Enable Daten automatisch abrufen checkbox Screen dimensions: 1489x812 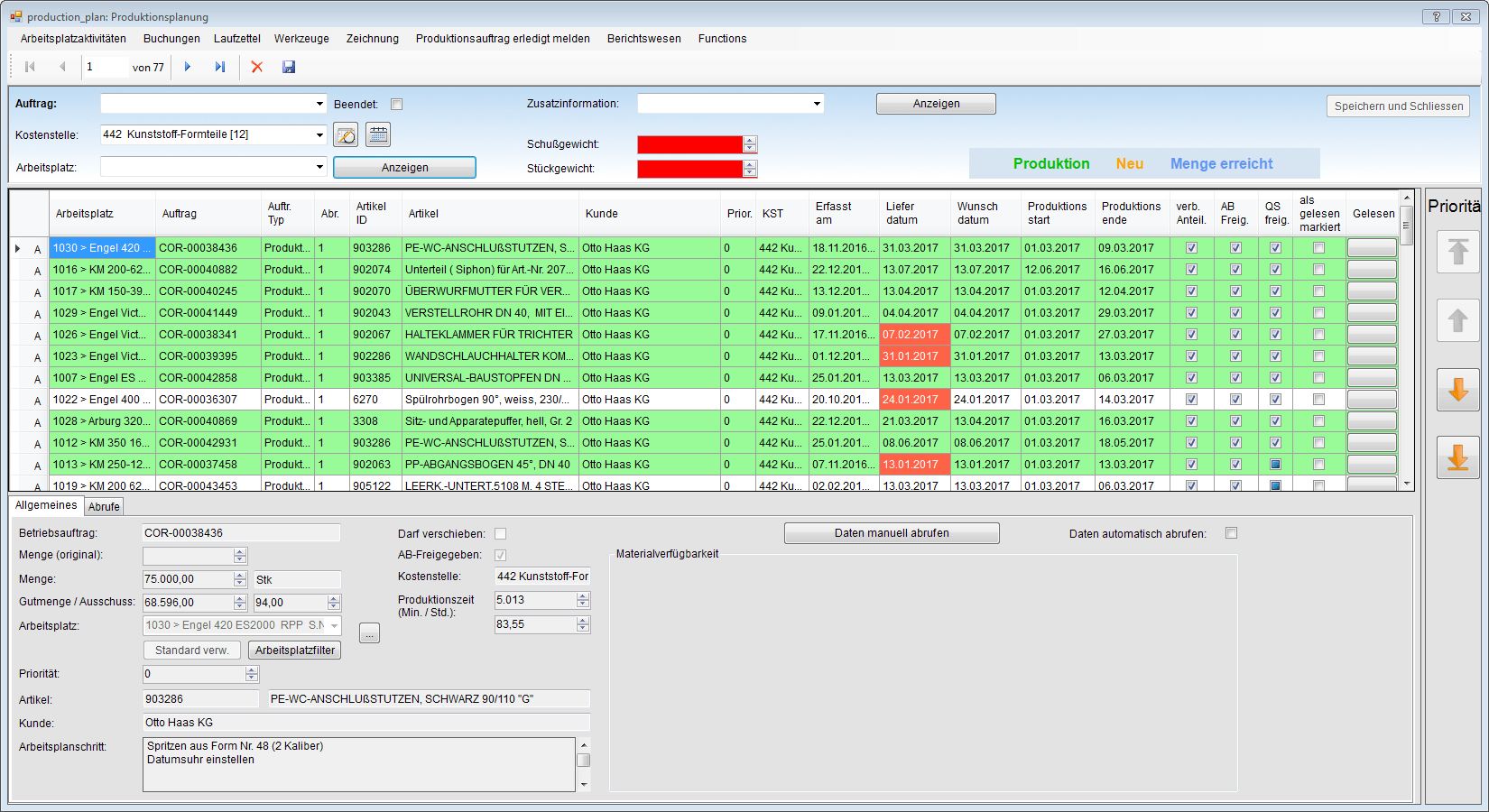coord(1231,533)
